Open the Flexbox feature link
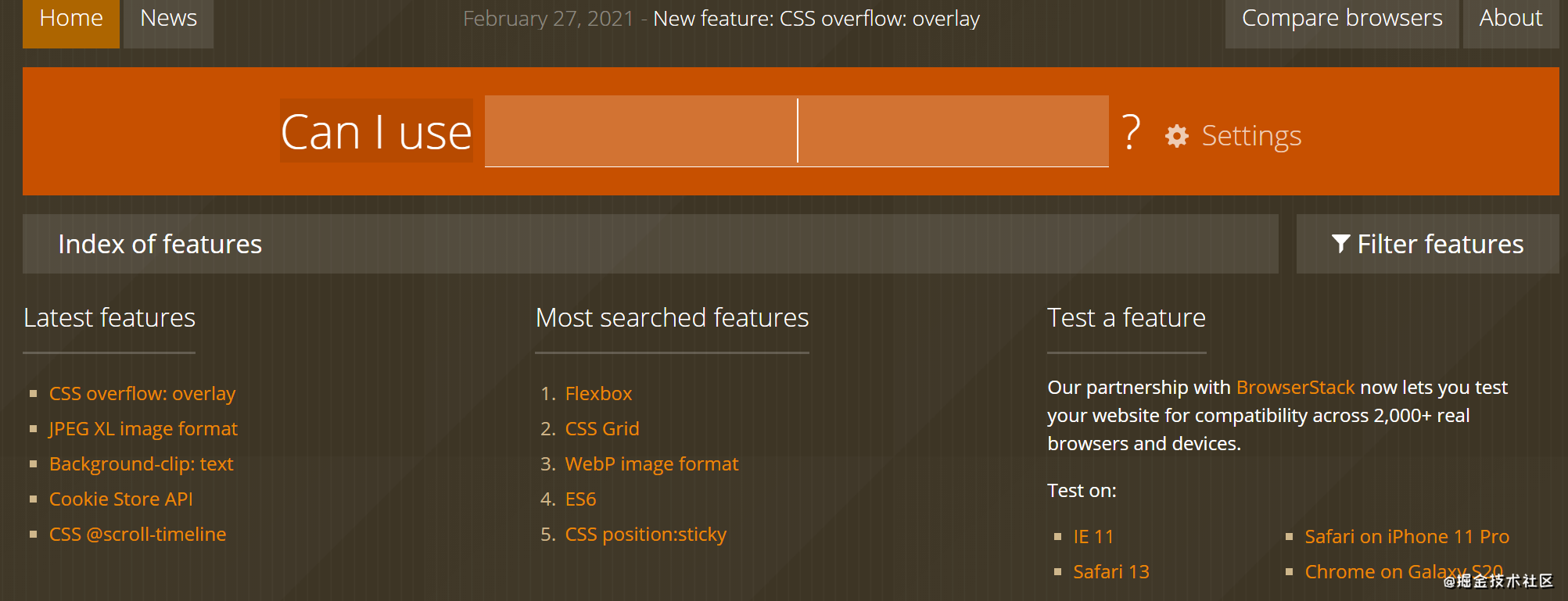Viewport: 1568px width, 601px height. coord(598,393)
